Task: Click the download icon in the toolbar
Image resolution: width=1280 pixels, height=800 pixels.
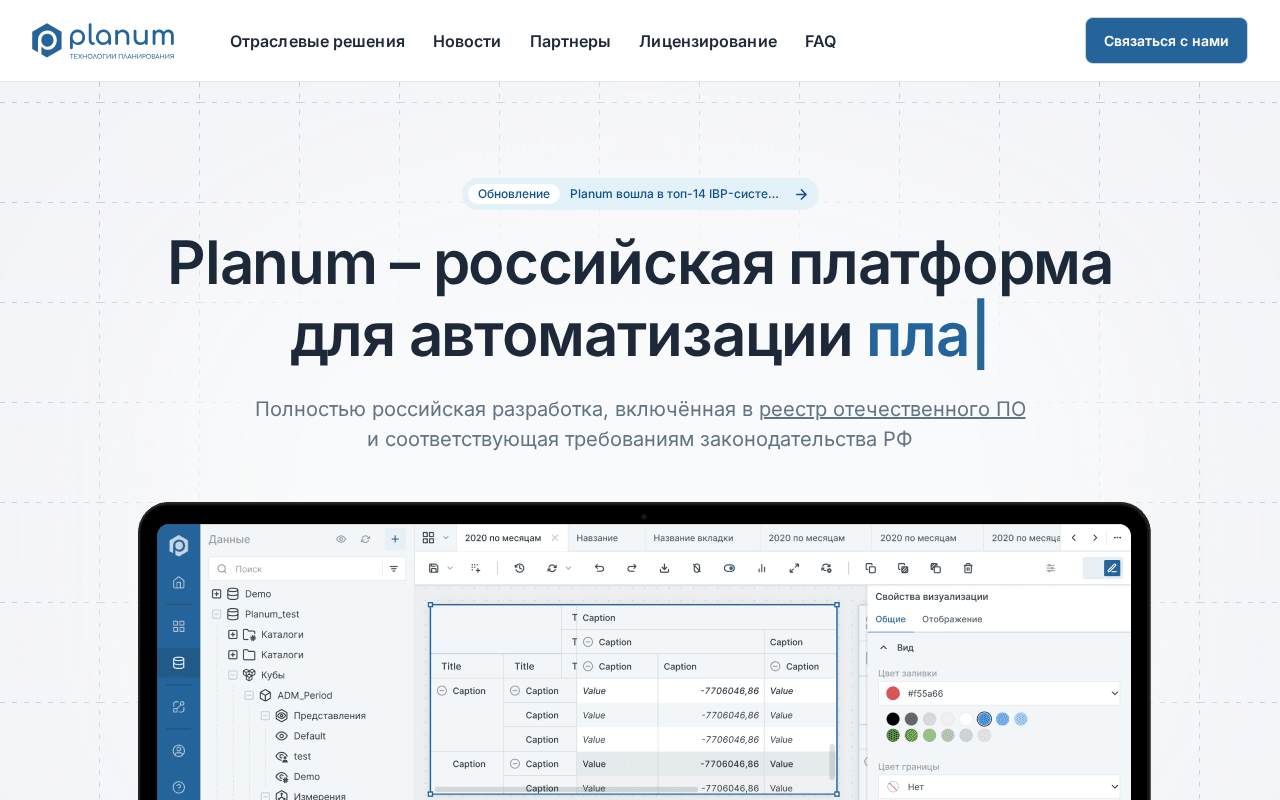Action: click(x=664, y=568)
